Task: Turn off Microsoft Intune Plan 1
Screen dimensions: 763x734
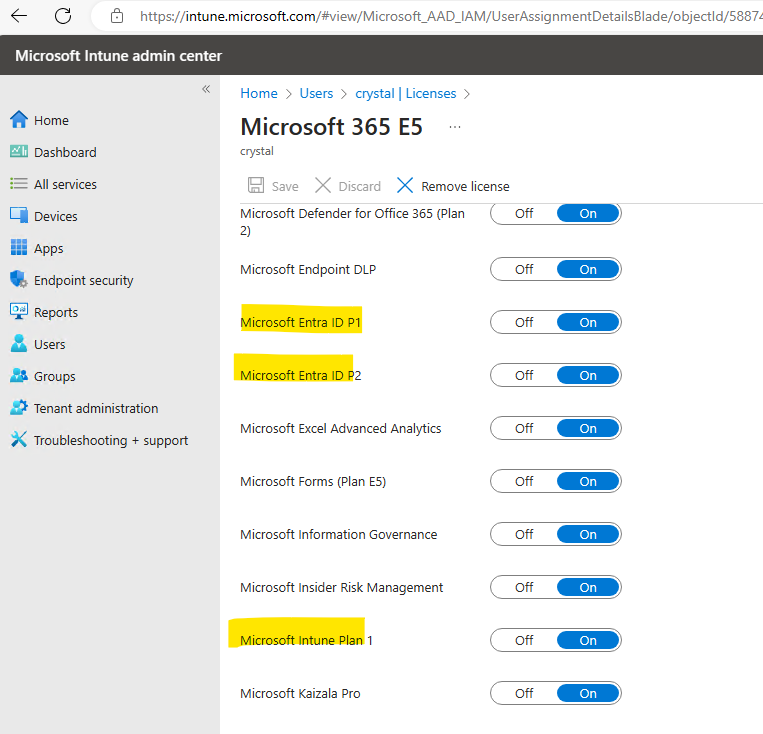Action: tap(524, 641)
